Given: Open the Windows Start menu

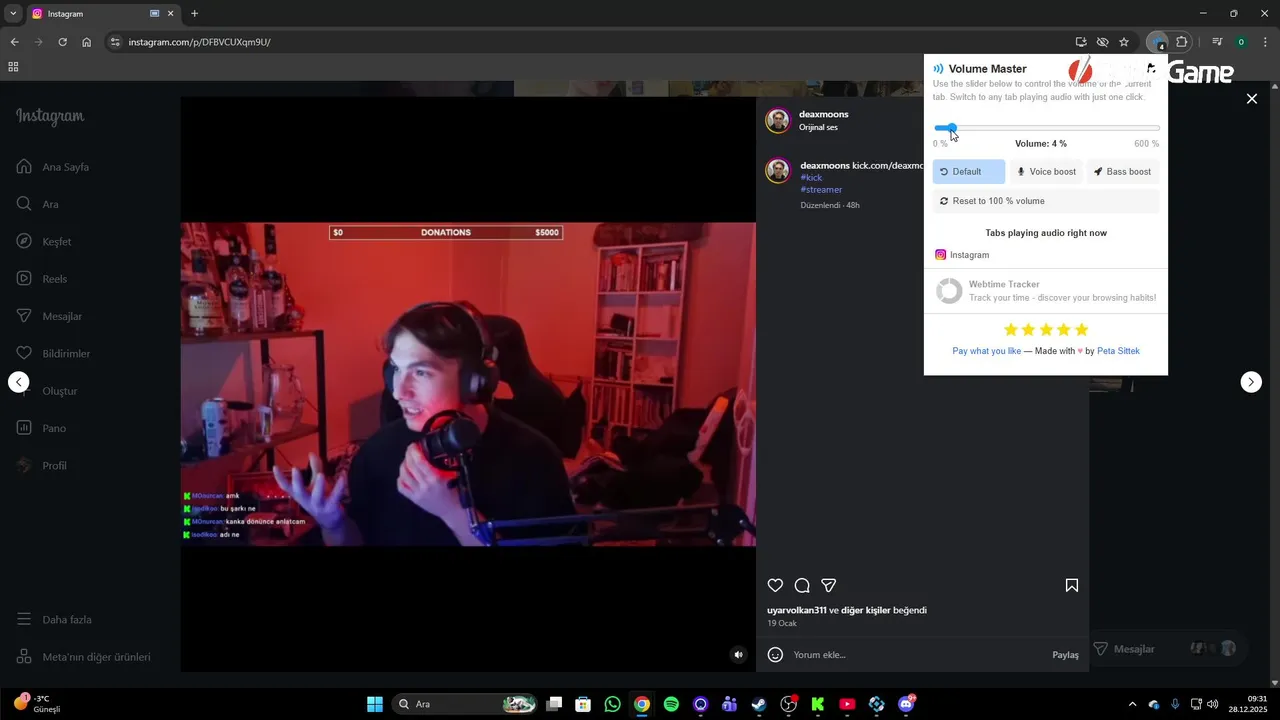Looking at the screenshot, I should point(375,704).
